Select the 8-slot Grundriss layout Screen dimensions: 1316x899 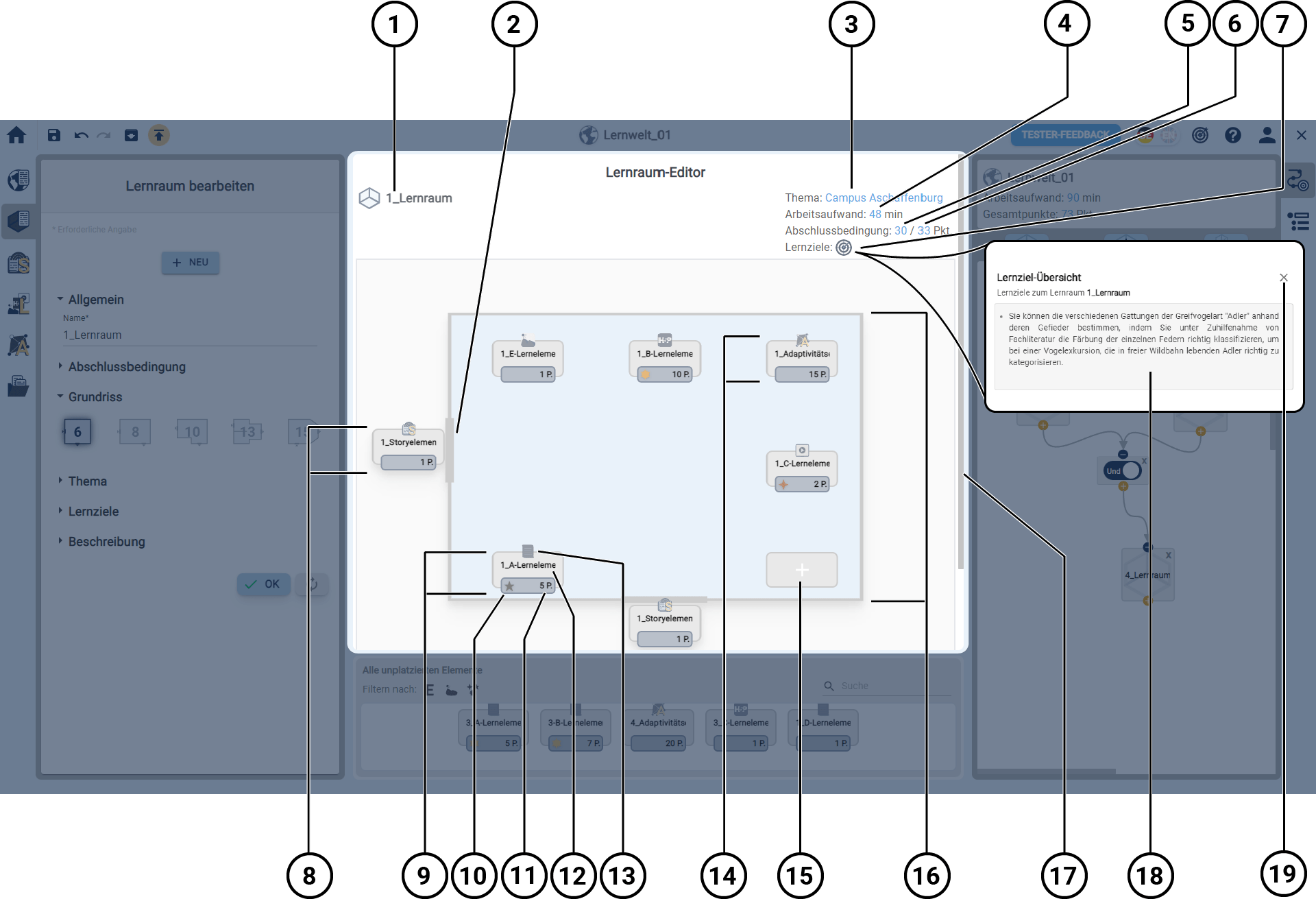135,432
